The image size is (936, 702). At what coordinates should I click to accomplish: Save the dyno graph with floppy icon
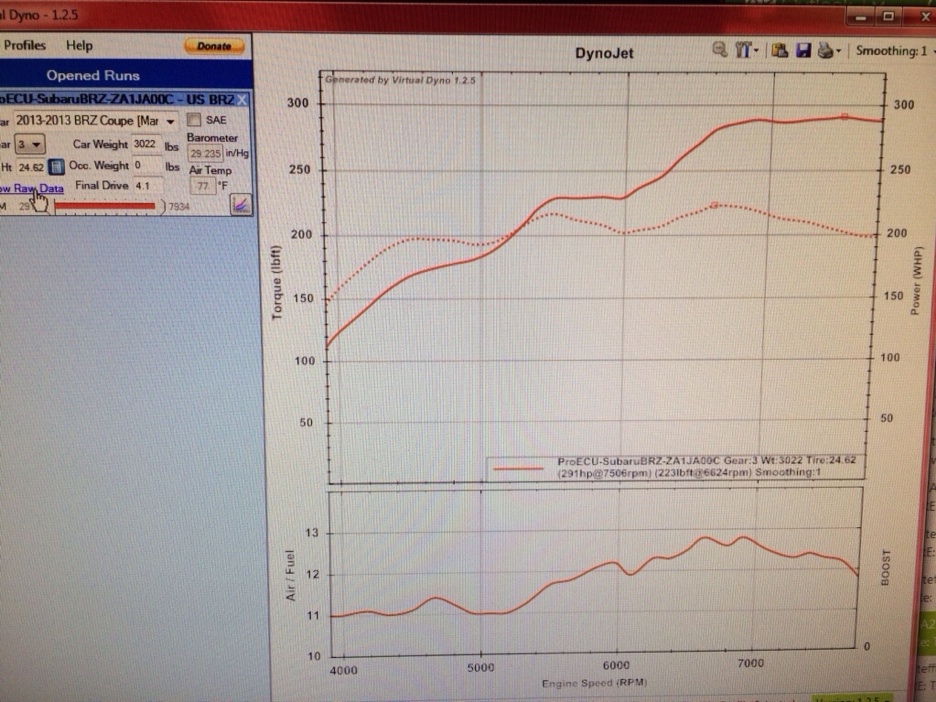(x=803, y=50)
